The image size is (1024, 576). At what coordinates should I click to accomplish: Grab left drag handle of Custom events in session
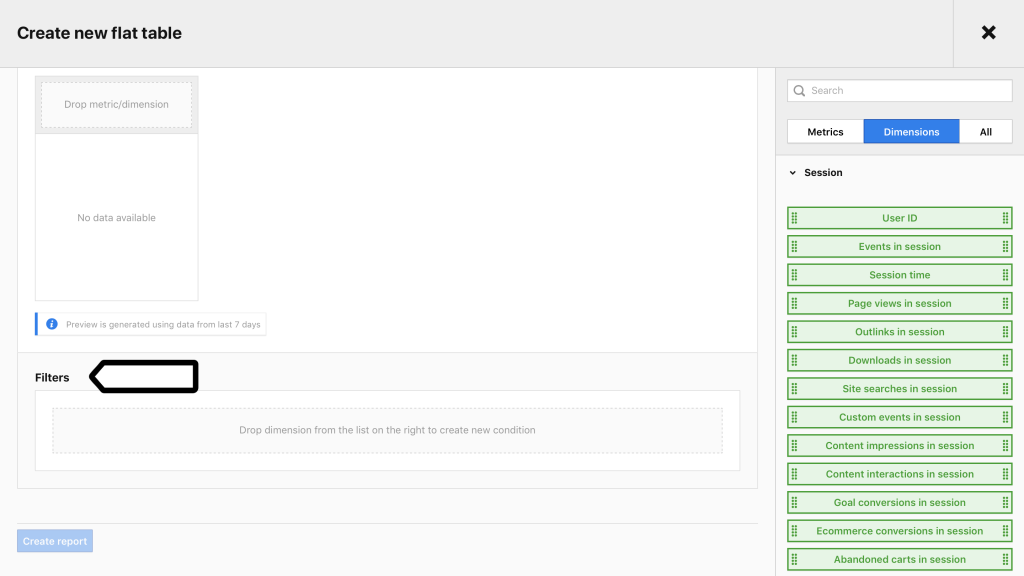point(794,417)
